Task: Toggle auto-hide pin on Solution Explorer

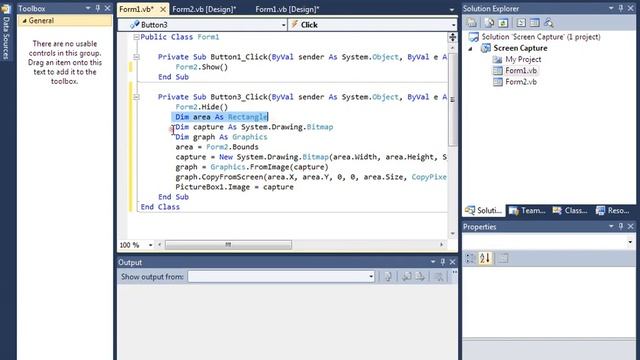Action: (621, 8)
